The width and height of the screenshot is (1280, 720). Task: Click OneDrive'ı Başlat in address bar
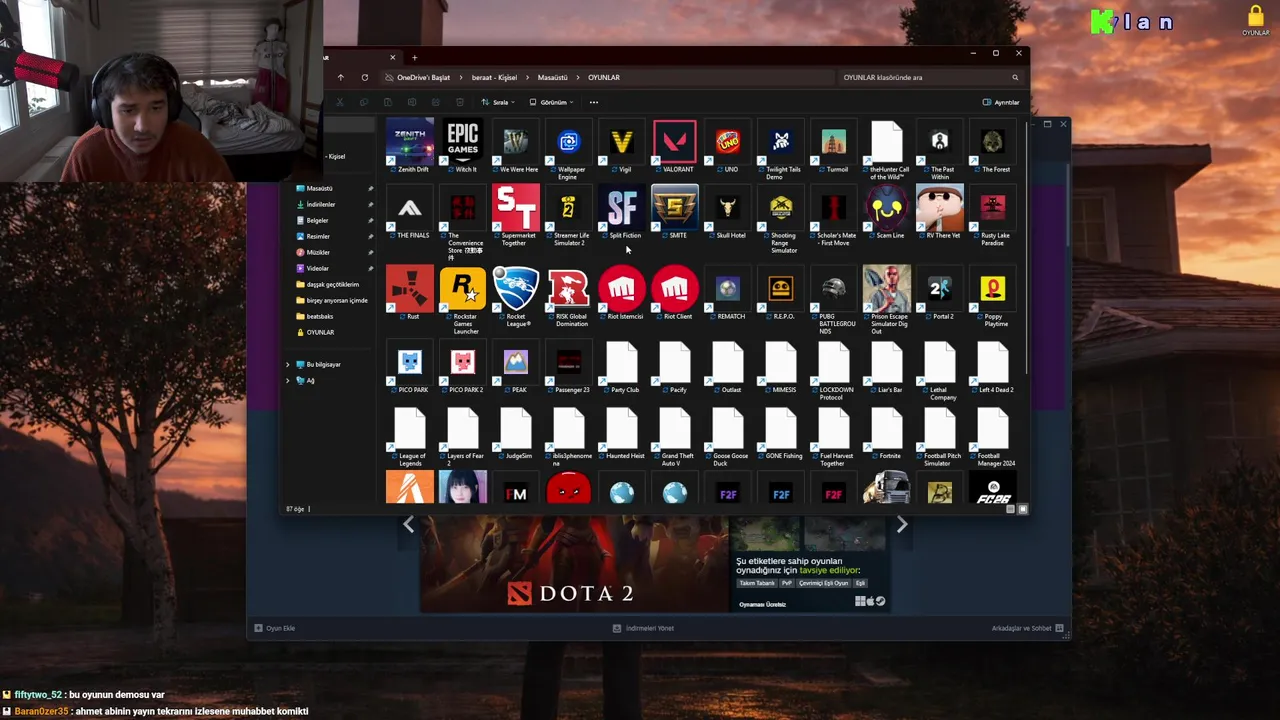tap(423, 77)
